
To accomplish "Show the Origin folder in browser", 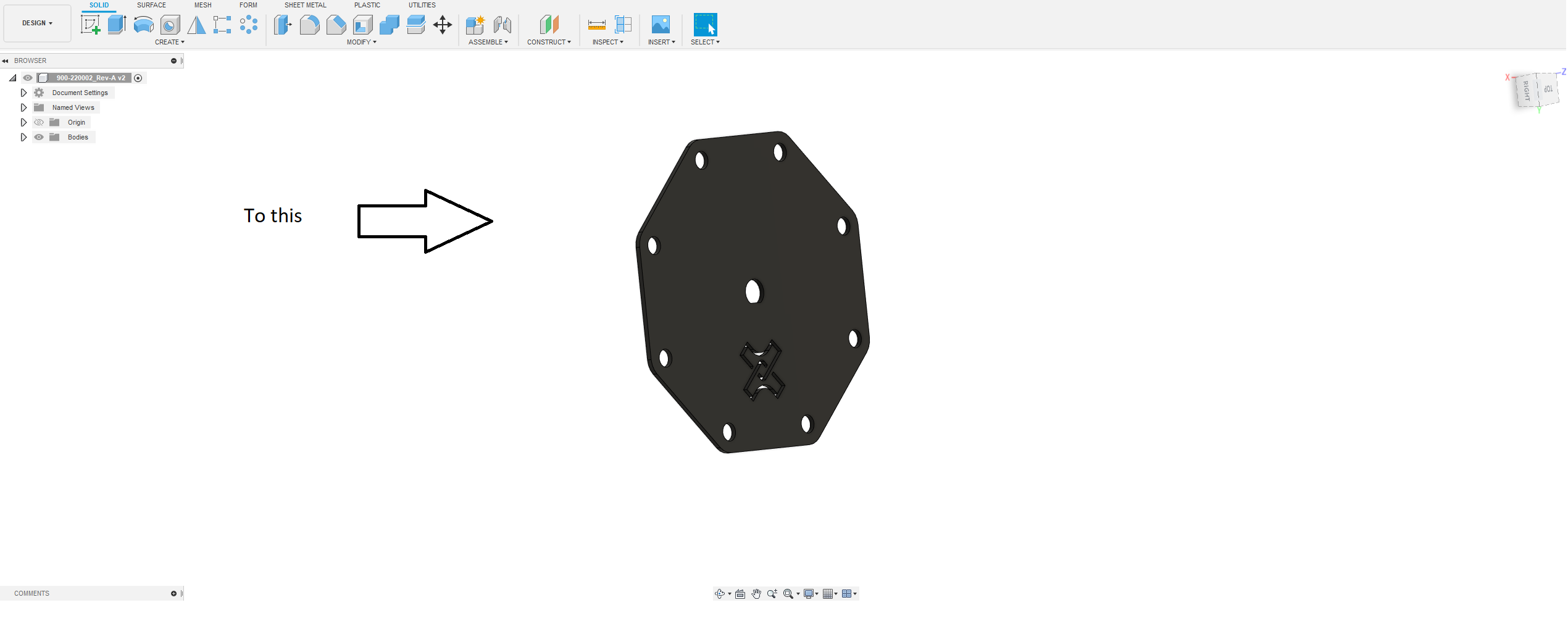I will (x=38, y=122).
